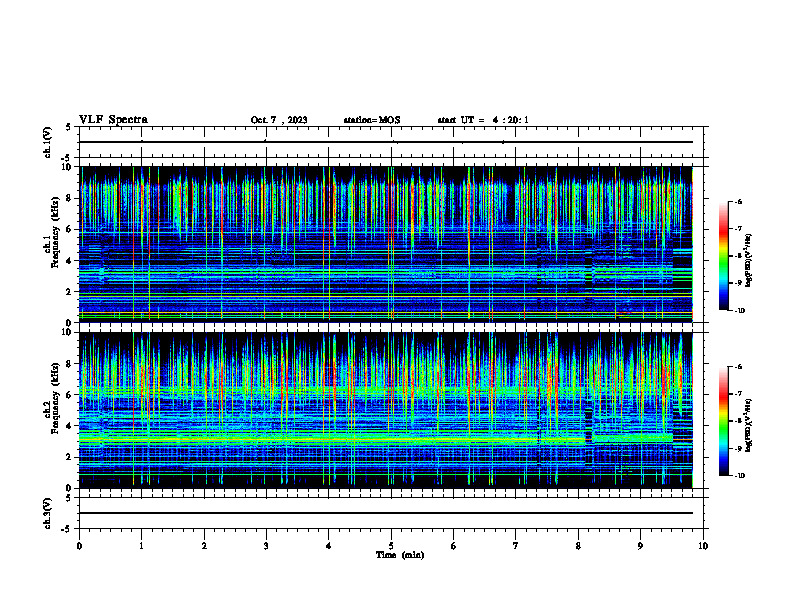Screen dimensions: 792x612
Task: Select the "Oct. 7, 2023" date text
Action: pos(279,120)
